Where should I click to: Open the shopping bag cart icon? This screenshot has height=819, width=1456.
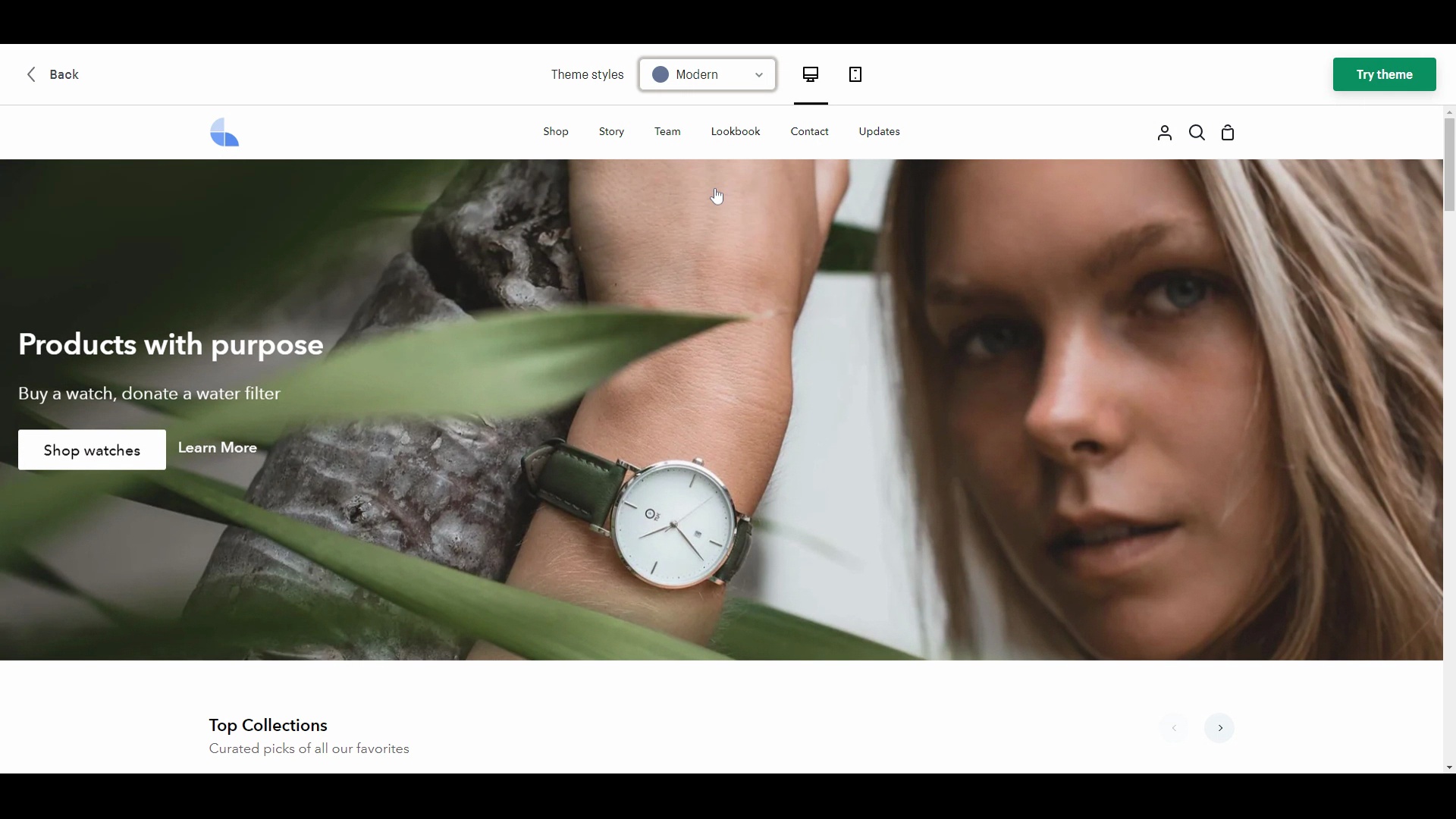1228,133
